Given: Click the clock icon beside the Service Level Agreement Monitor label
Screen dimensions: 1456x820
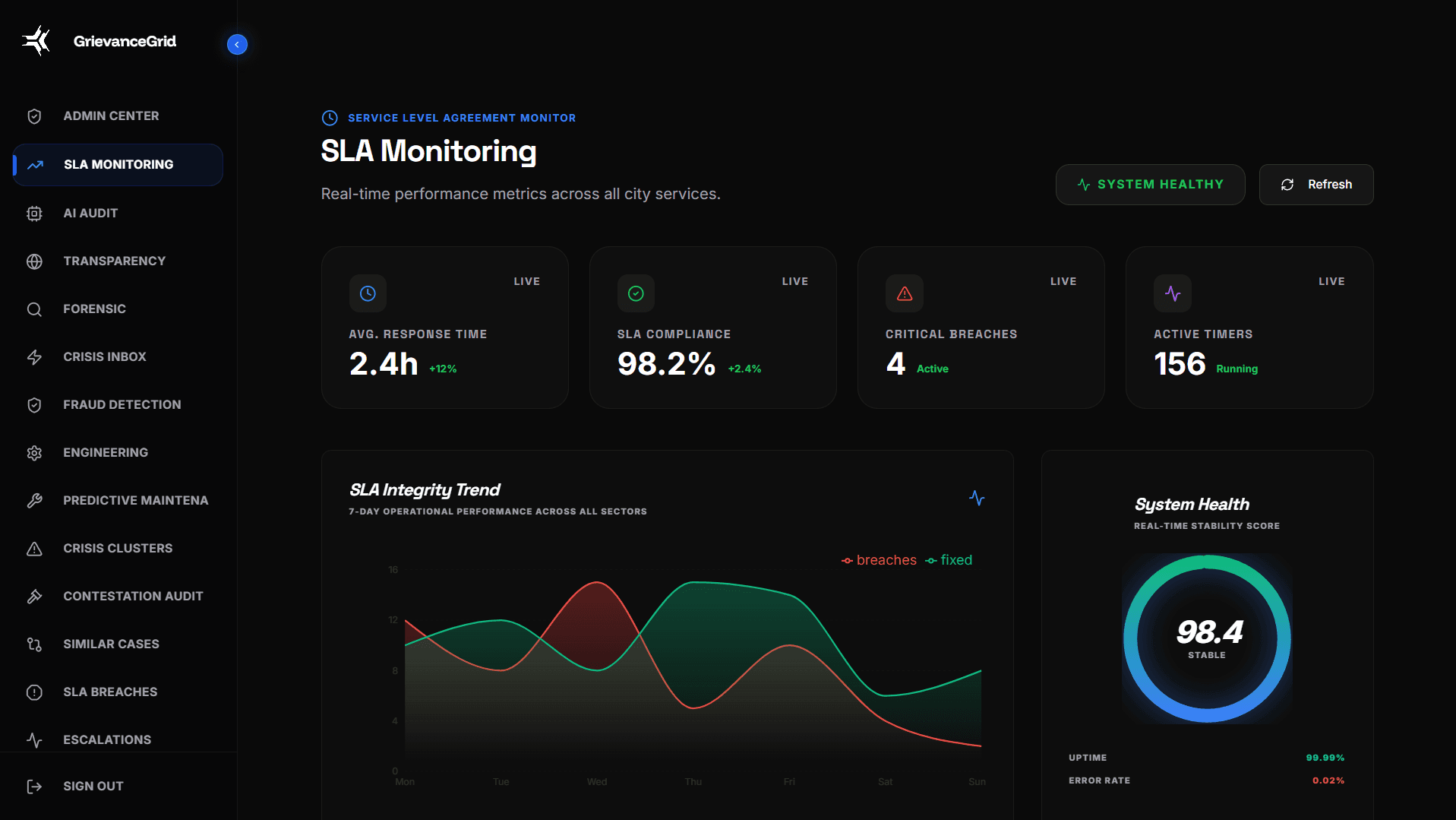Looking at the screenshot, I should point(330,118).
